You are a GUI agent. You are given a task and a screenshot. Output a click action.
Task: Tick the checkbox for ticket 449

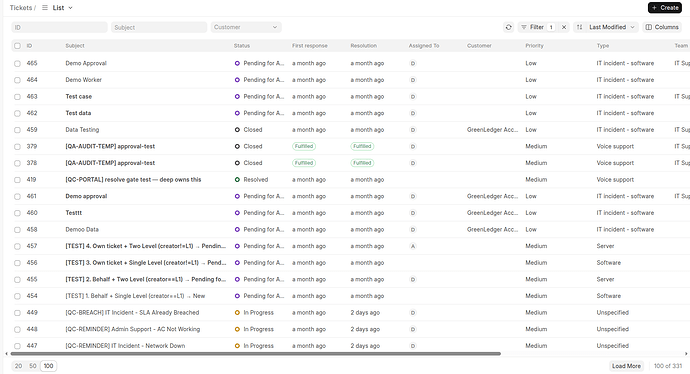[x=17, y=313]
